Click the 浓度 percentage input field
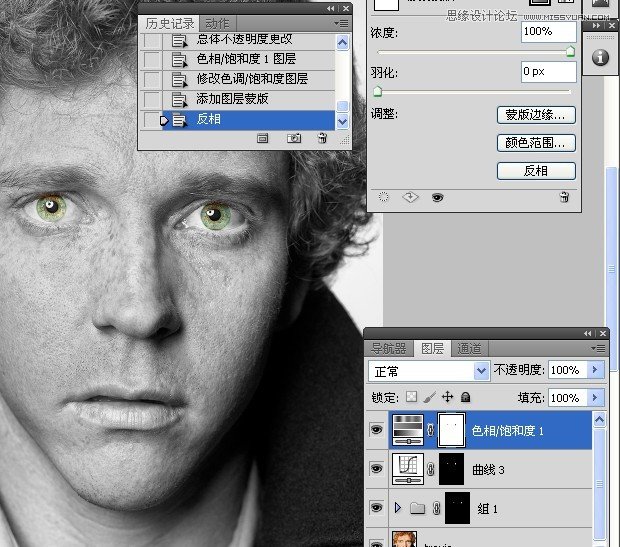Image resolution: width=620 pixels, height=547 pixels. point(549,31)
